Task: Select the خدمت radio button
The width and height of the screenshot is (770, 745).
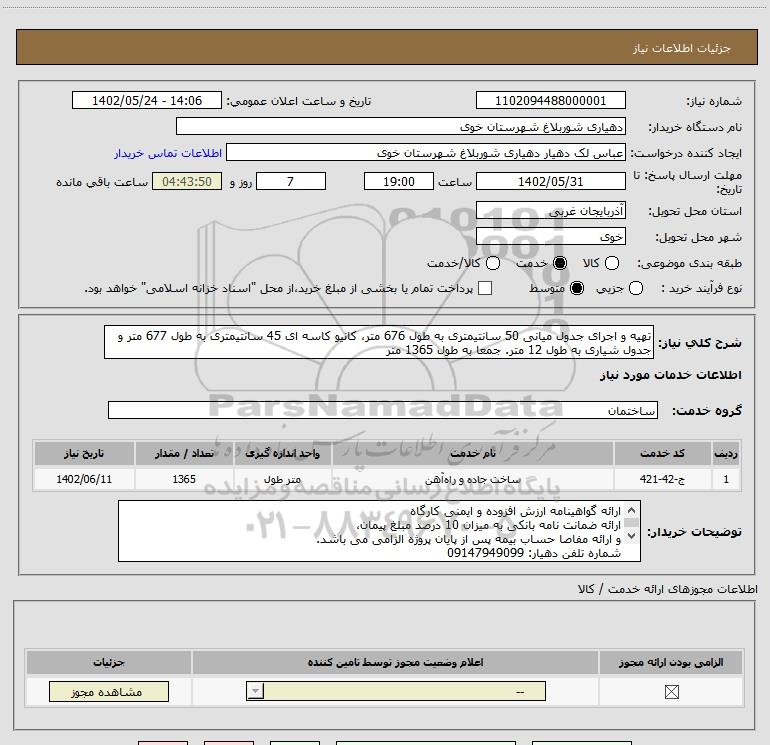Action: (560, 263)
